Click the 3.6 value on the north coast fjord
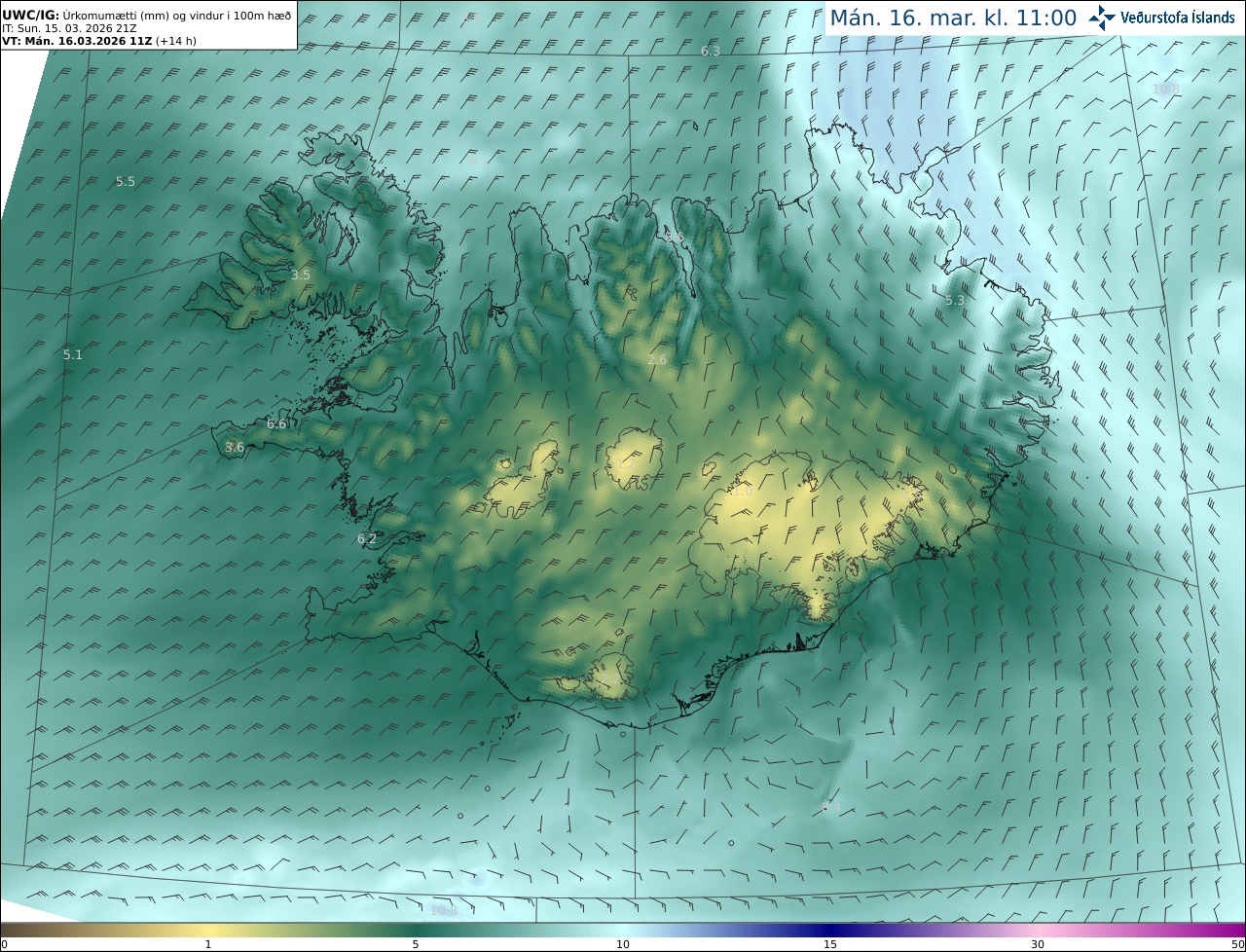 [x=675, y=238]
